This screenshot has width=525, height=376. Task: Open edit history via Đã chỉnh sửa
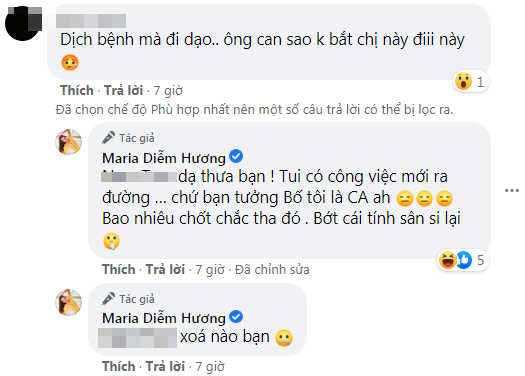pyautogui.click(x=272, y=270)
